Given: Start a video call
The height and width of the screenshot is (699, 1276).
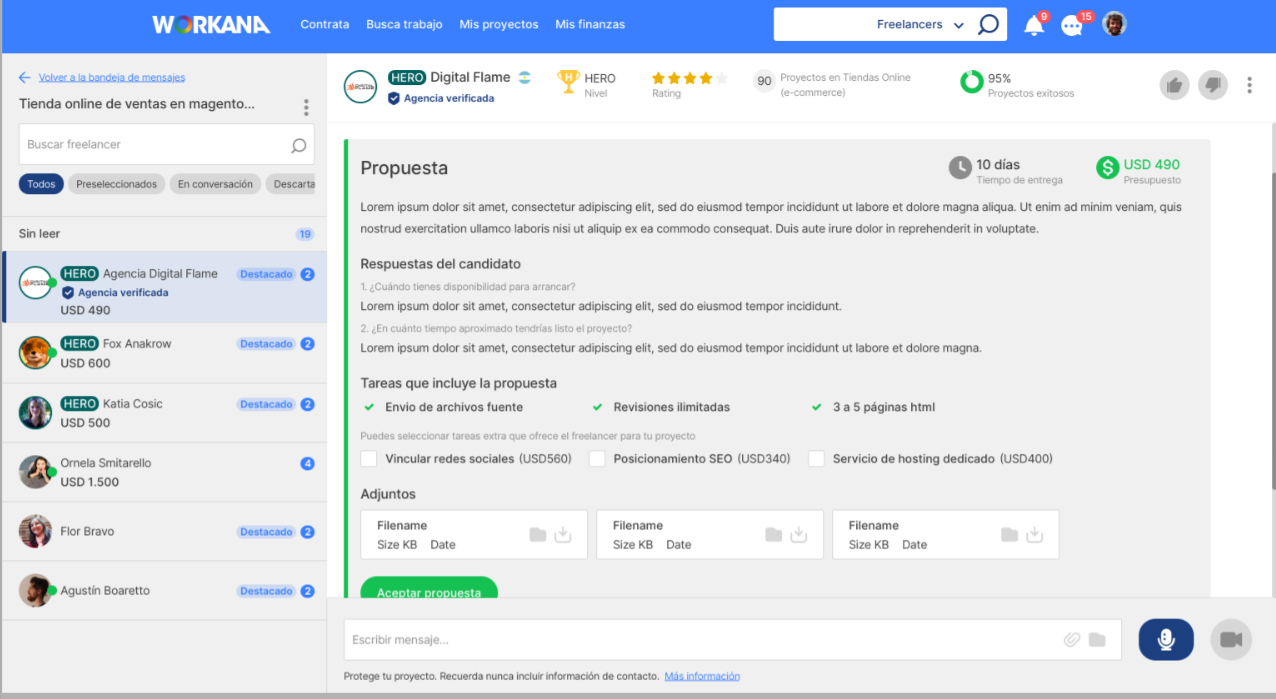Looking at the screenshot, I should pos(1230,639).
